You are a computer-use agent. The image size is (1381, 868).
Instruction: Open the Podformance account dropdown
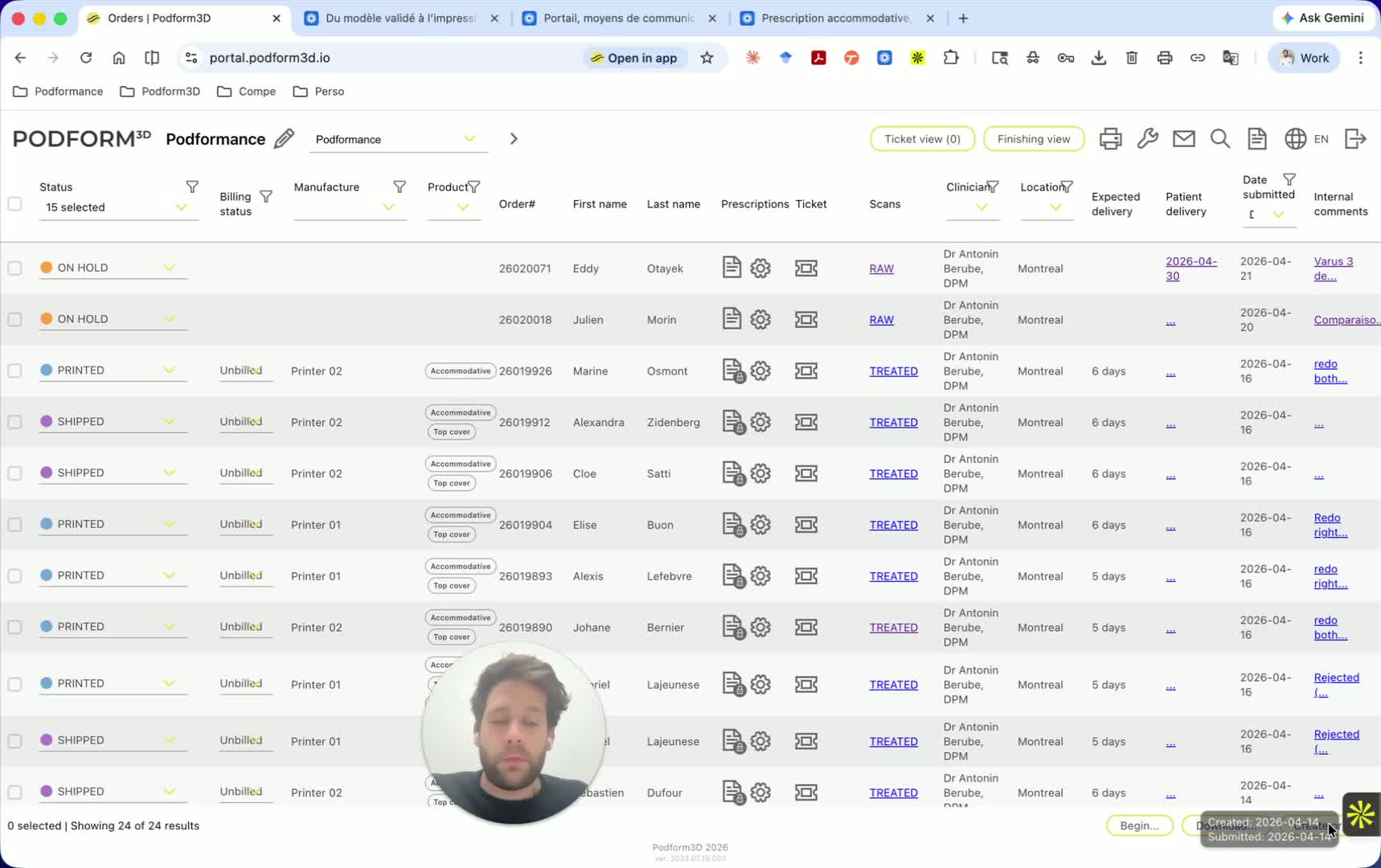coord(398,140)
